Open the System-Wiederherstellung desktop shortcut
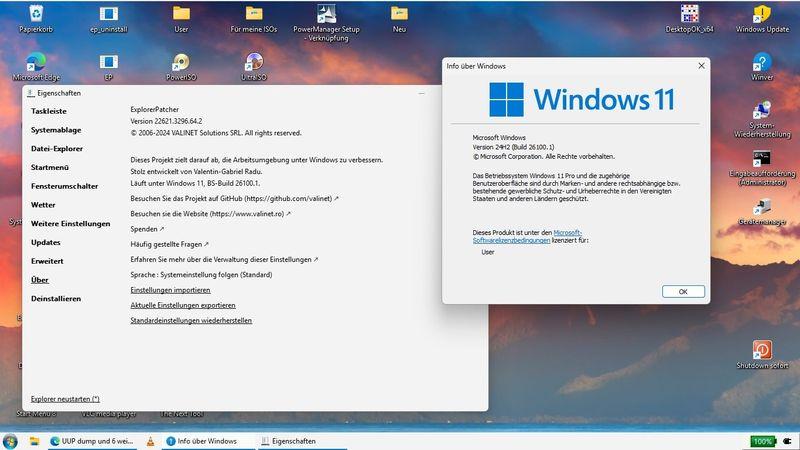 point(762,119)
